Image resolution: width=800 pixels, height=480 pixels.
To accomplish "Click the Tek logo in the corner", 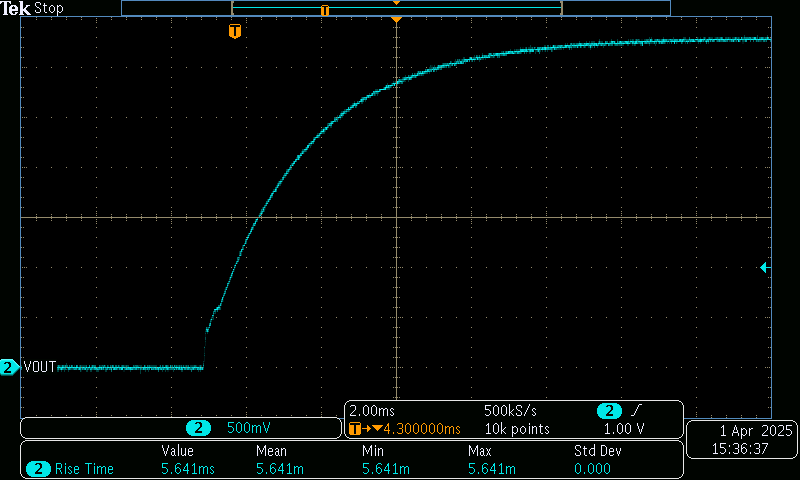I will tap(15, 8).
